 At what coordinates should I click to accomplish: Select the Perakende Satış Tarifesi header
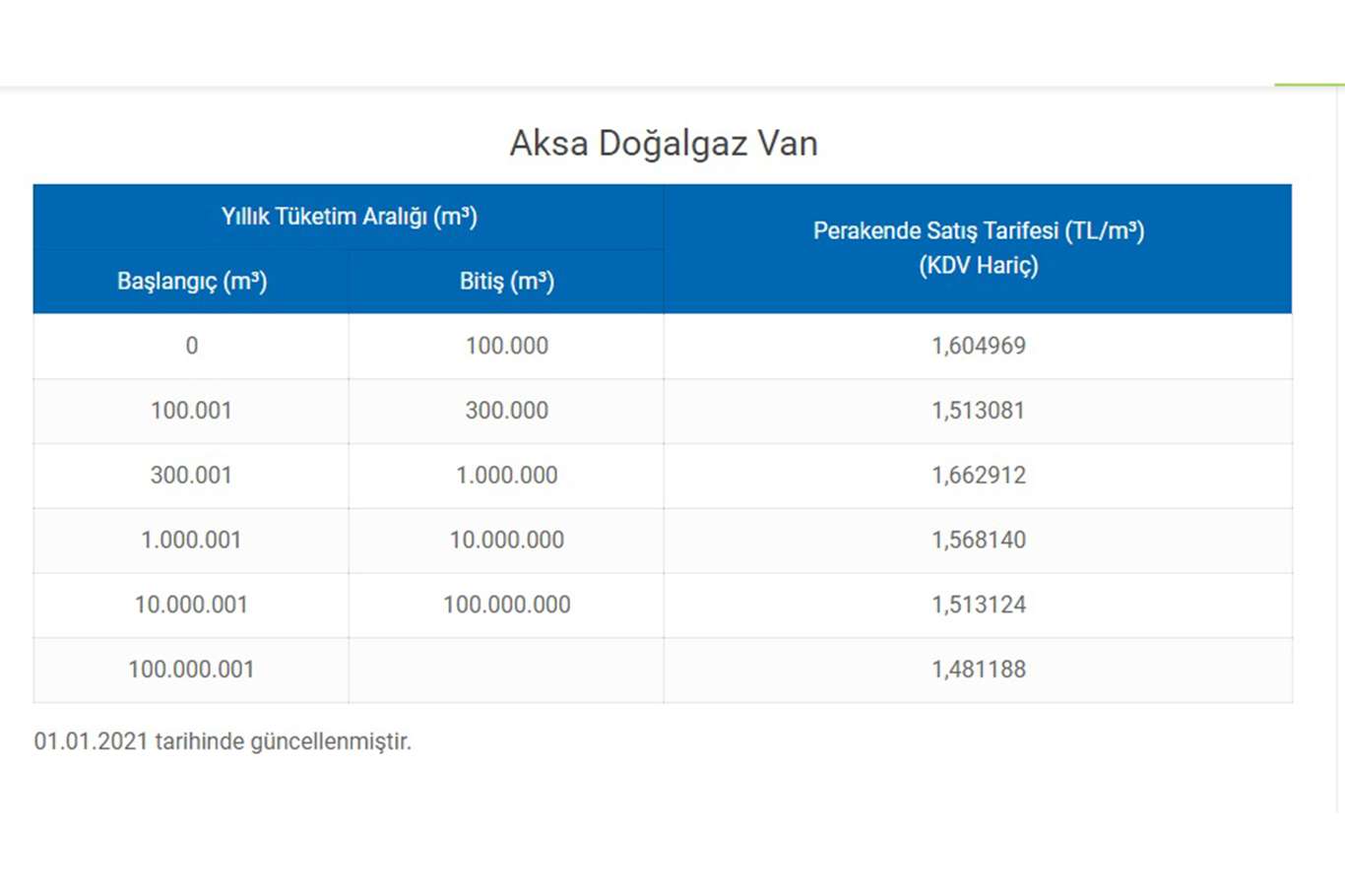pos(978,248)
